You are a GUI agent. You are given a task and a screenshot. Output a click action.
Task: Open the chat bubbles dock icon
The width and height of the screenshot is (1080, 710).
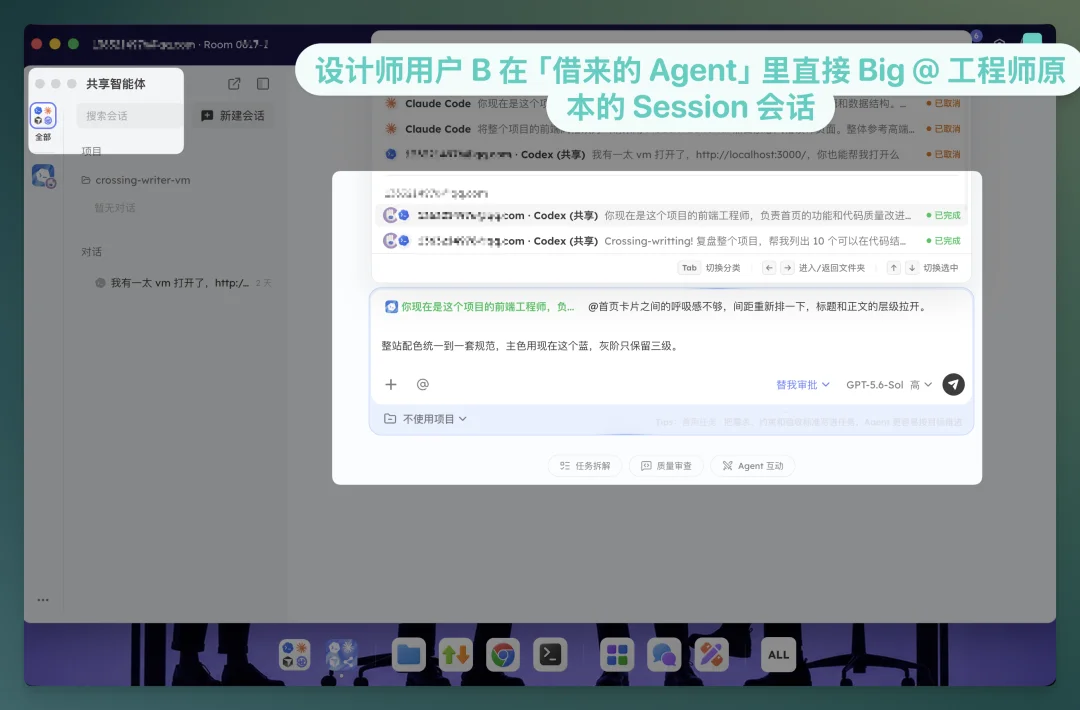pyautogui.click(x=664, y=654)
